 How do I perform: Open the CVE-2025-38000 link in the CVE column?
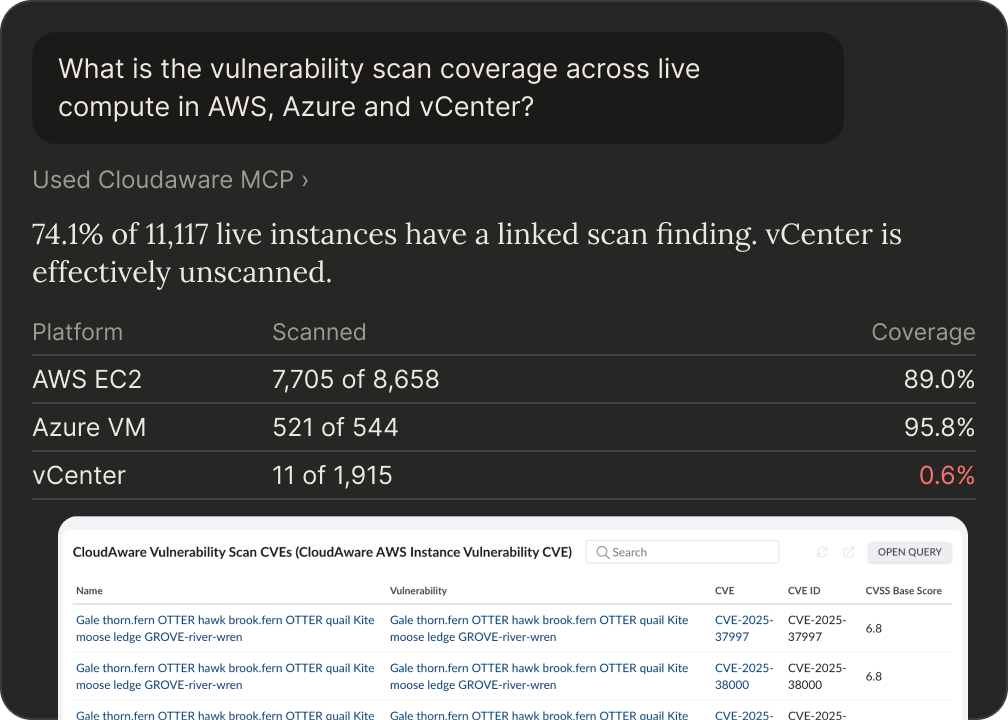[744, 676]
